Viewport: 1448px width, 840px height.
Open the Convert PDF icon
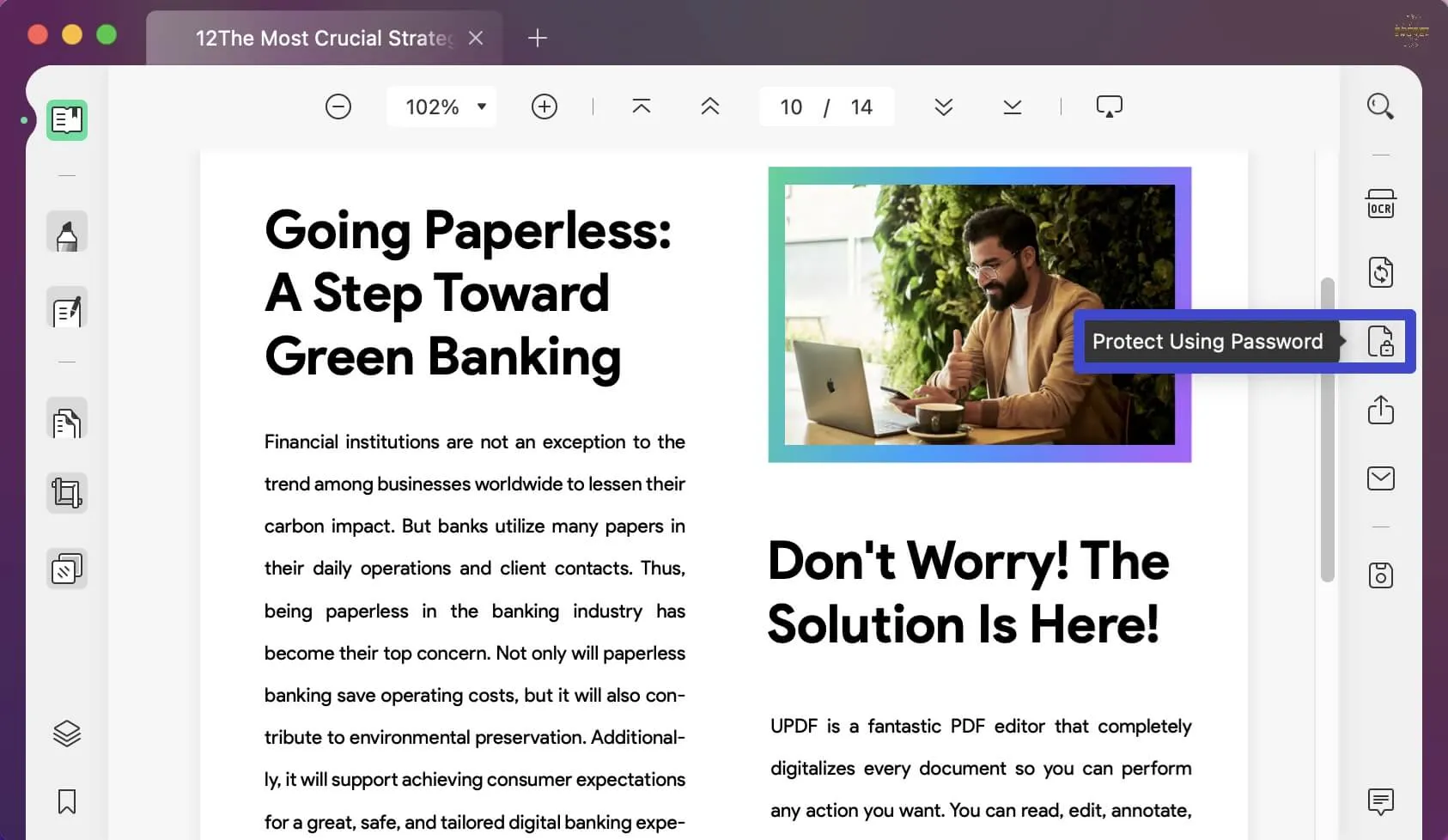(x=1381, y=272)
